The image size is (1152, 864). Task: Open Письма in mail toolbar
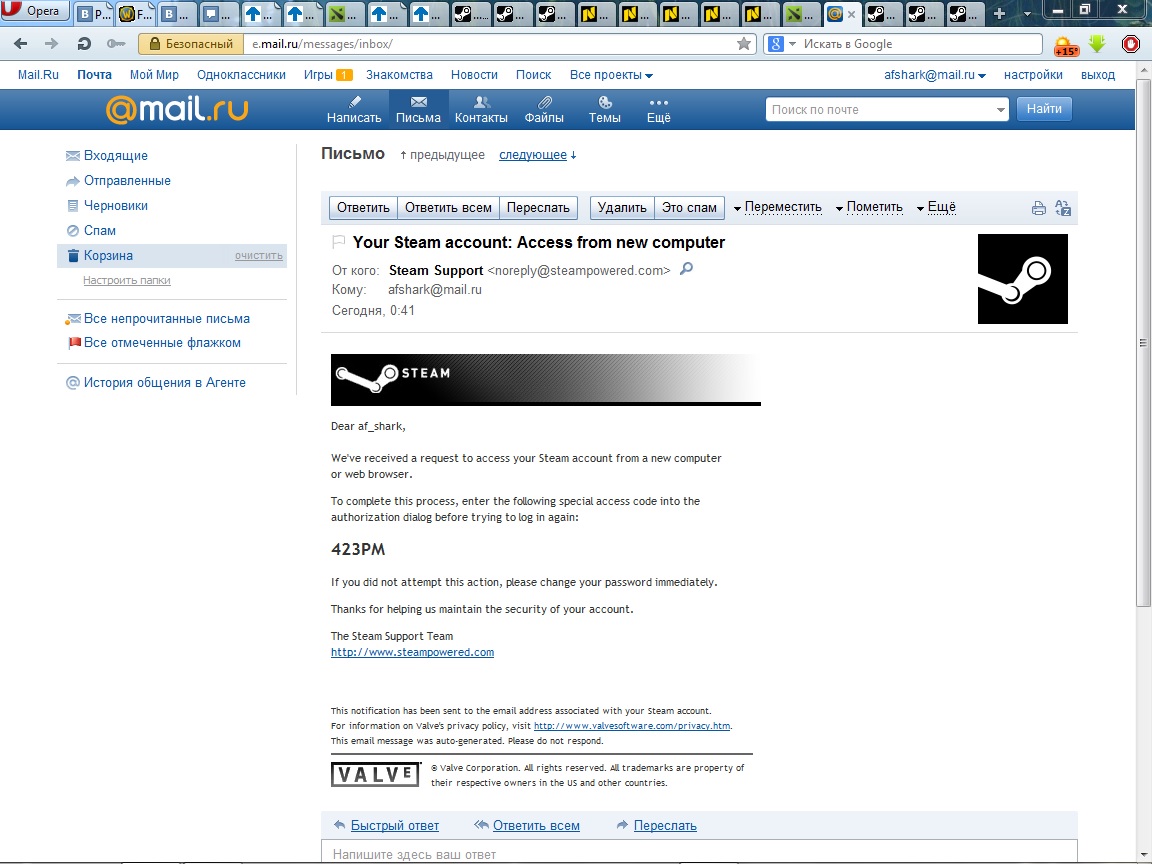coord(418,109)
